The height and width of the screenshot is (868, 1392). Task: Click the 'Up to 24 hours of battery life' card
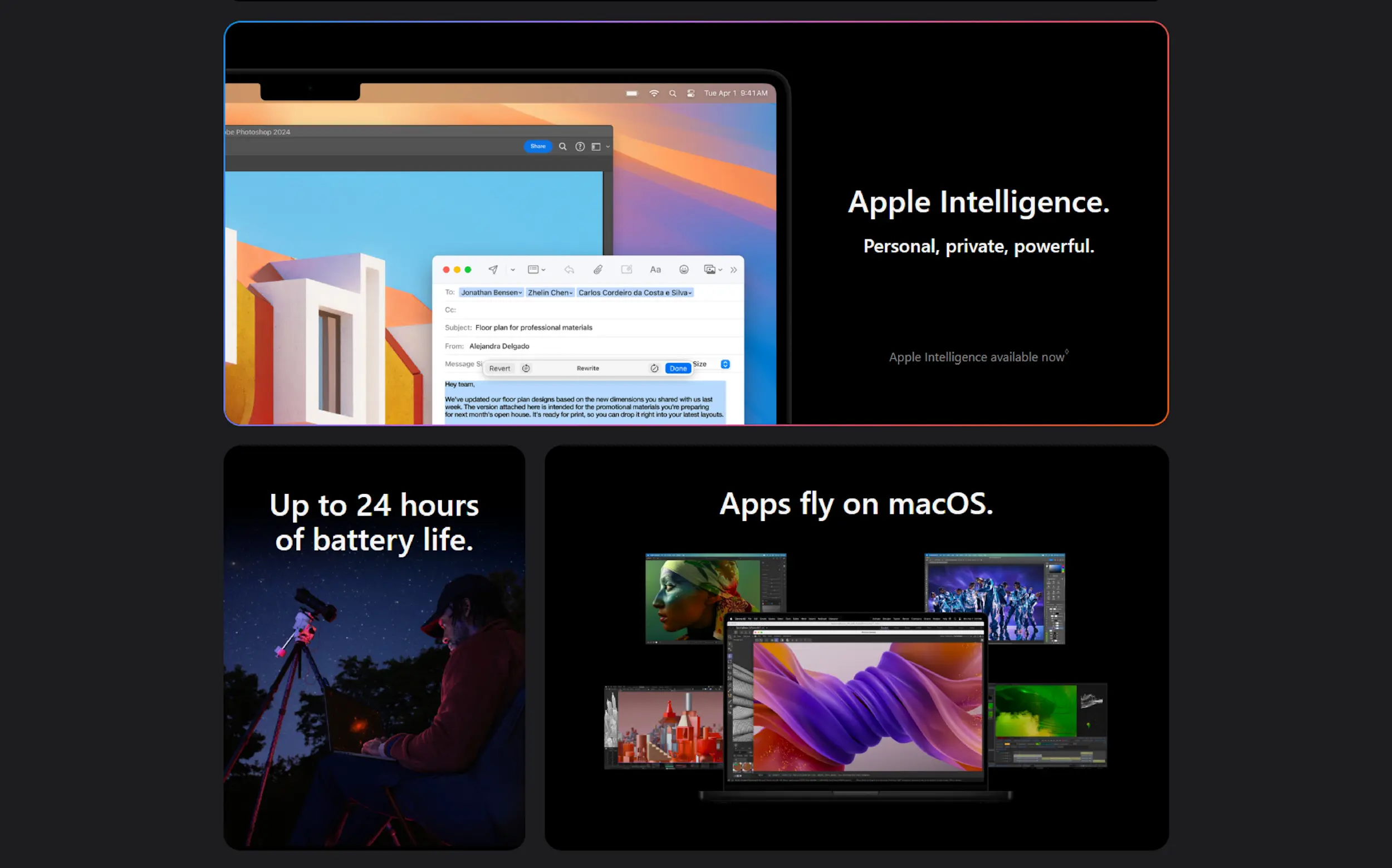click(x=374, y=648)
